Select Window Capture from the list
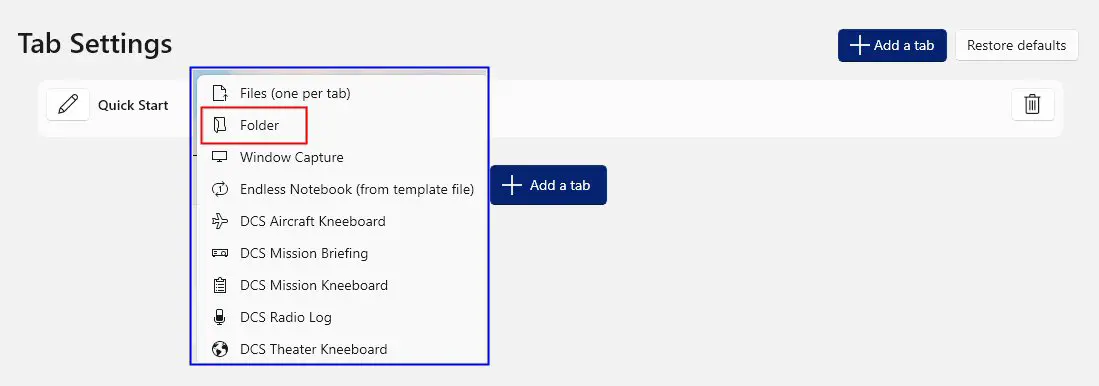Viewport: 1099px width, 386px height. coord(341,157)
